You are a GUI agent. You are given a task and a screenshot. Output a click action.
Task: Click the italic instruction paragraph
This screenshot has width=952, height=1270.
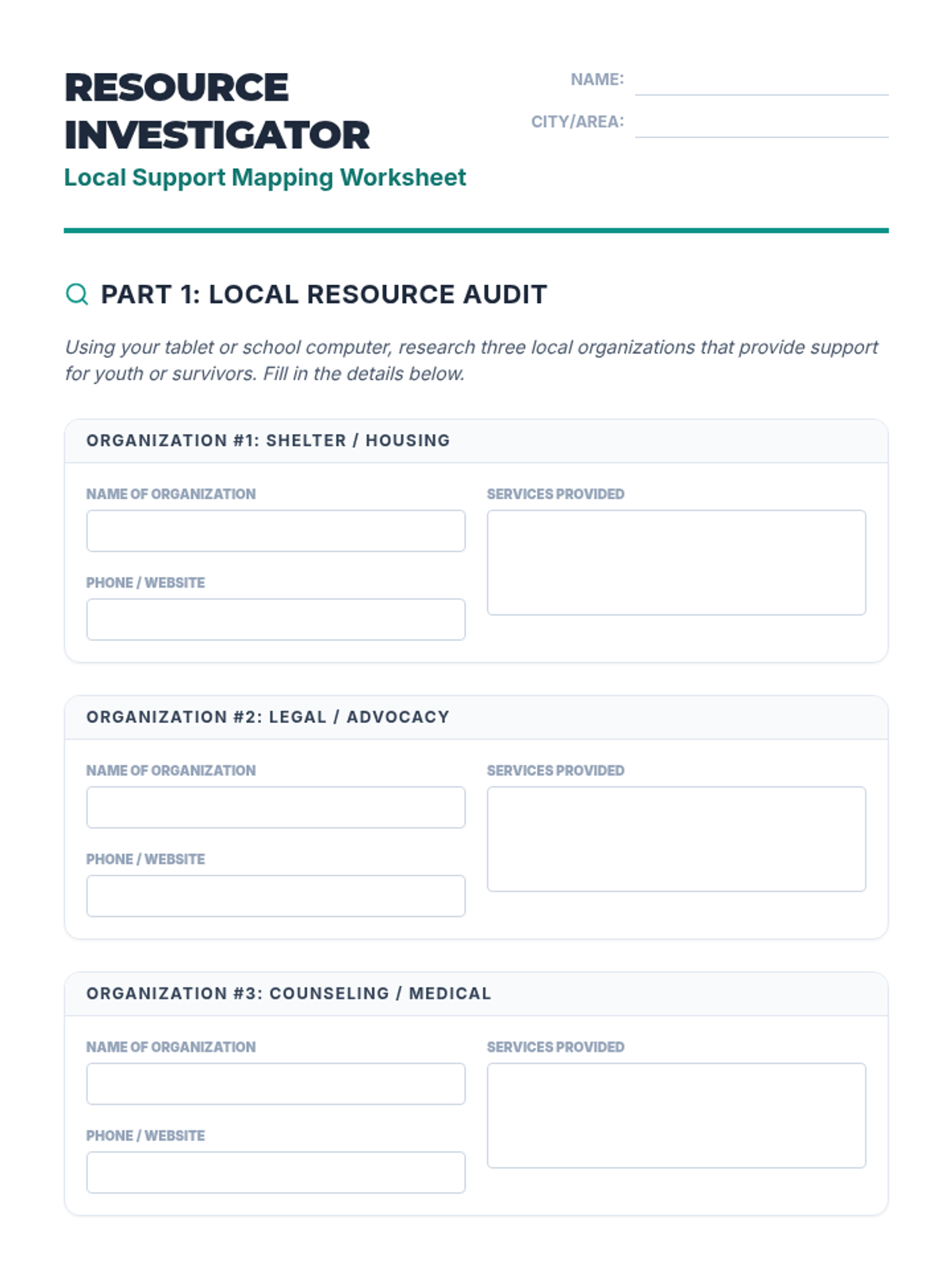pyautogui.click(x=471, y=360)
